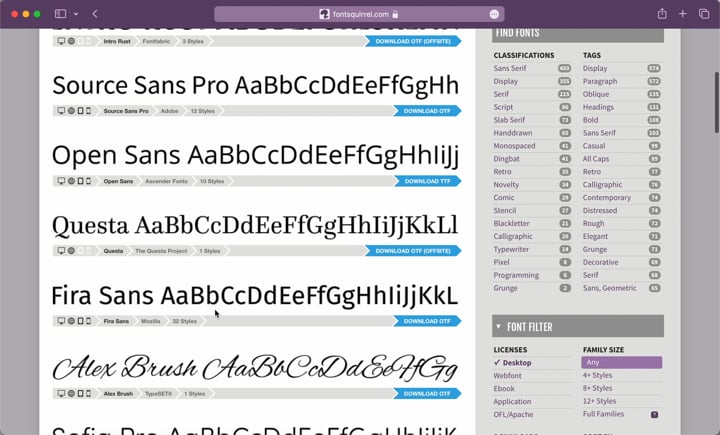
Task: Toggle the Ebook license filter
Action: 504,388
